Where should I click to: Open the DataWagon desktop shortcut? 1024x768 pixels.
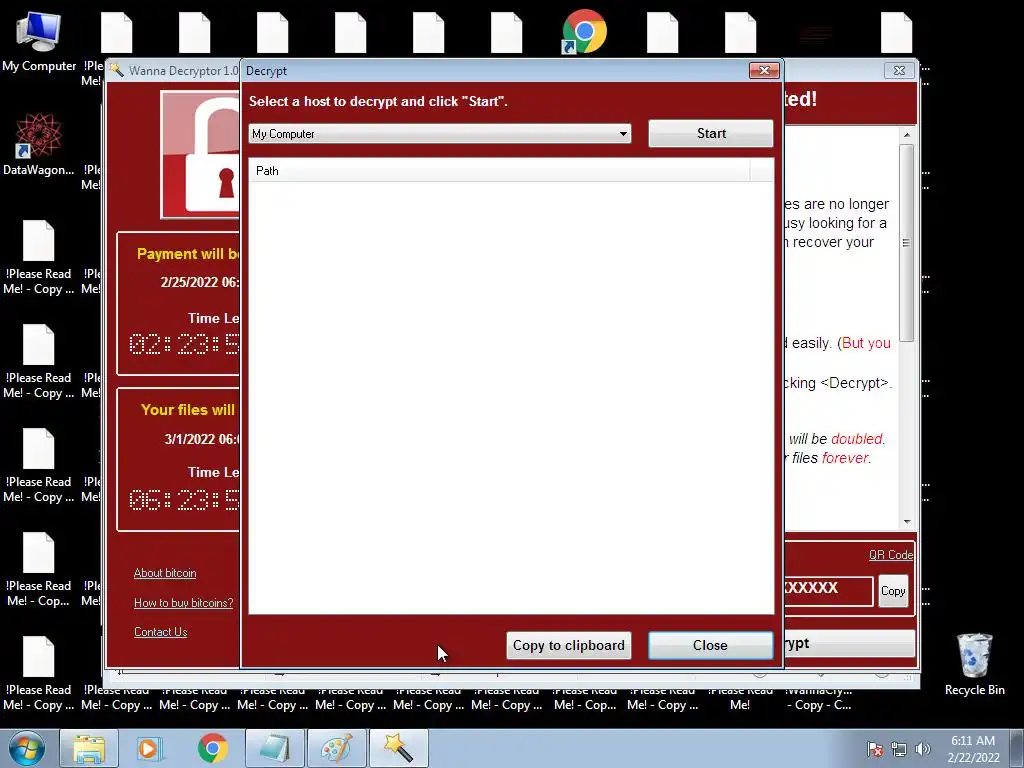(x=39, y=144)
